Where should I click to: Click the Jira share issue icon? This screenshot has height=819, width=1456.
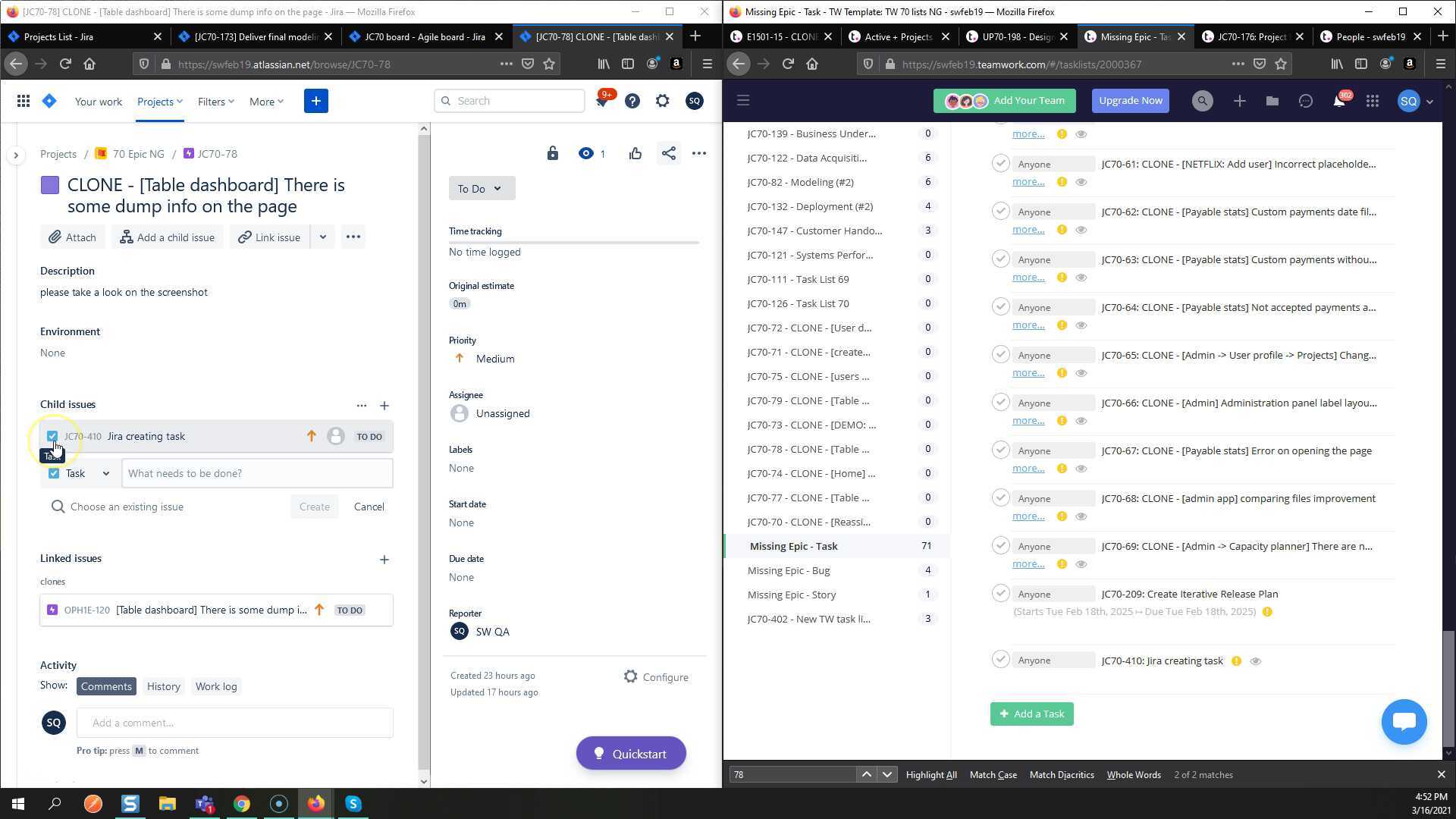point(668,154)
